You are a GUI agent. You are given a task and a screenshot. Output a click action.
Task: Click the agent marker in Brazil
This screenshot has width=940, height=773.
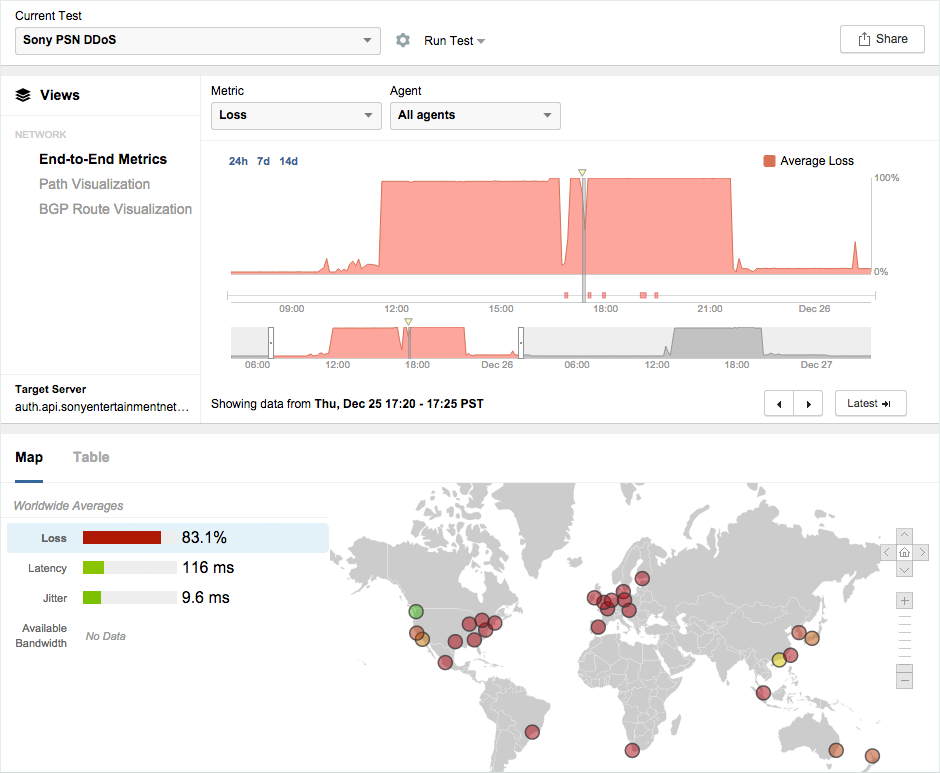(x=532, y=732)
